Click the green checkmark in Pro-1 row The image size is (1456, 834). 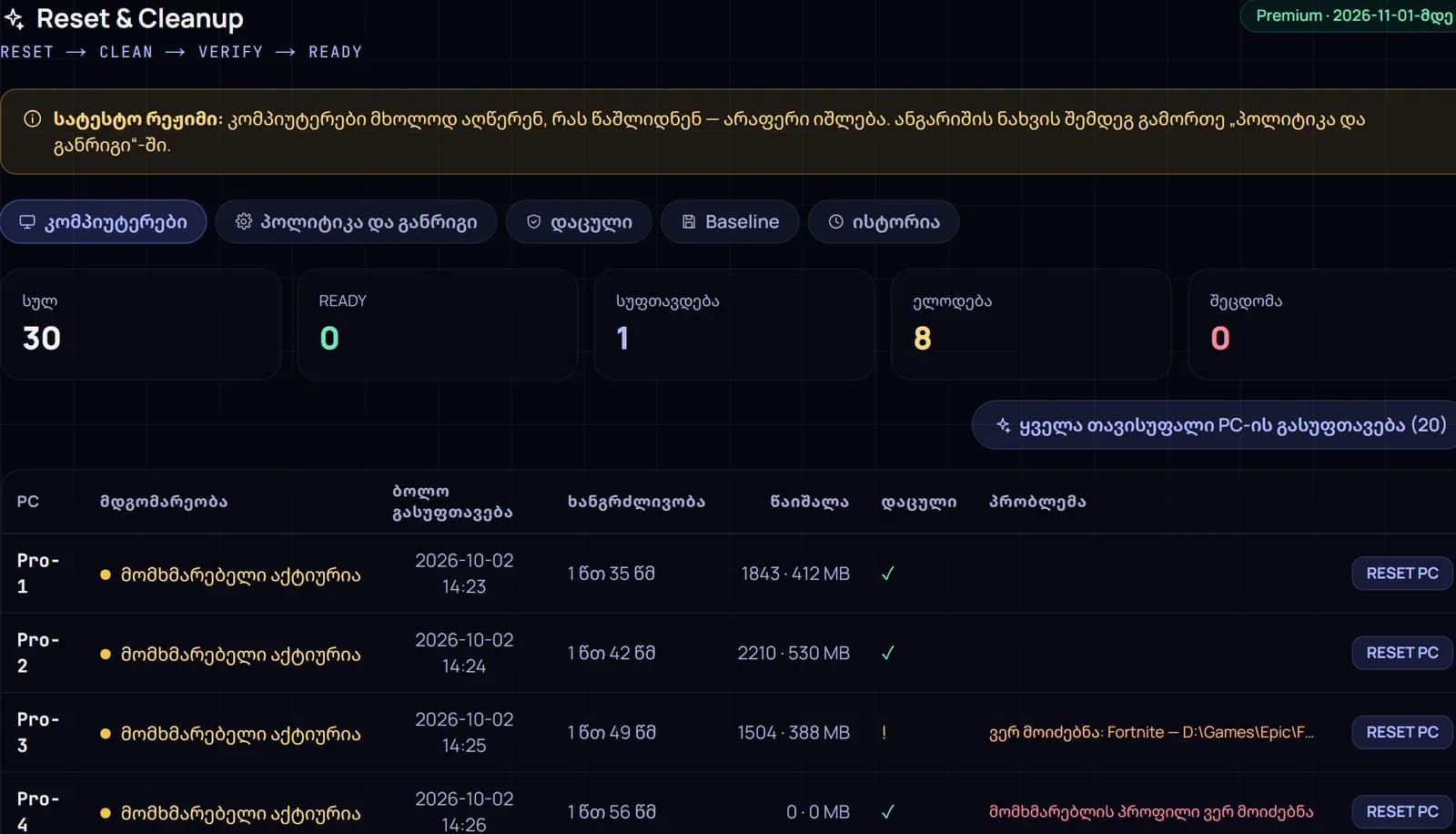point(887,574)
